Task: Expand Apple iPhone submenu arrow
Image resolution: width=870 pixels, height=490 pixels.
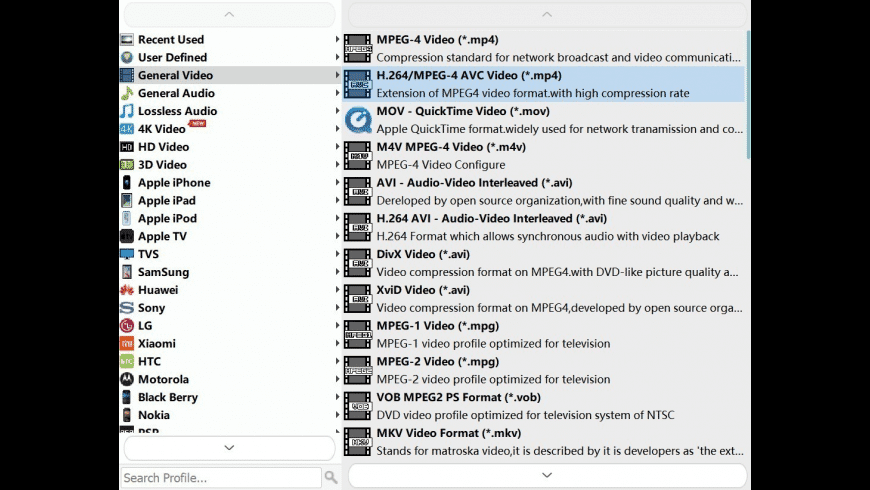Action: 337,182
